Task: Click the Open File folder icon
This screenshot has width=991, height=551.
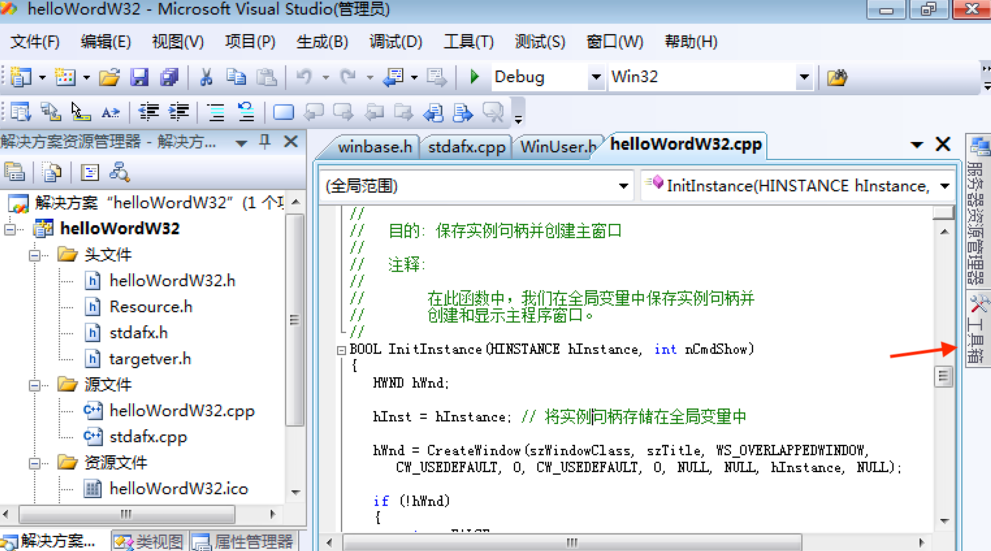Action: pyautogui.click(x=109, y=77)
